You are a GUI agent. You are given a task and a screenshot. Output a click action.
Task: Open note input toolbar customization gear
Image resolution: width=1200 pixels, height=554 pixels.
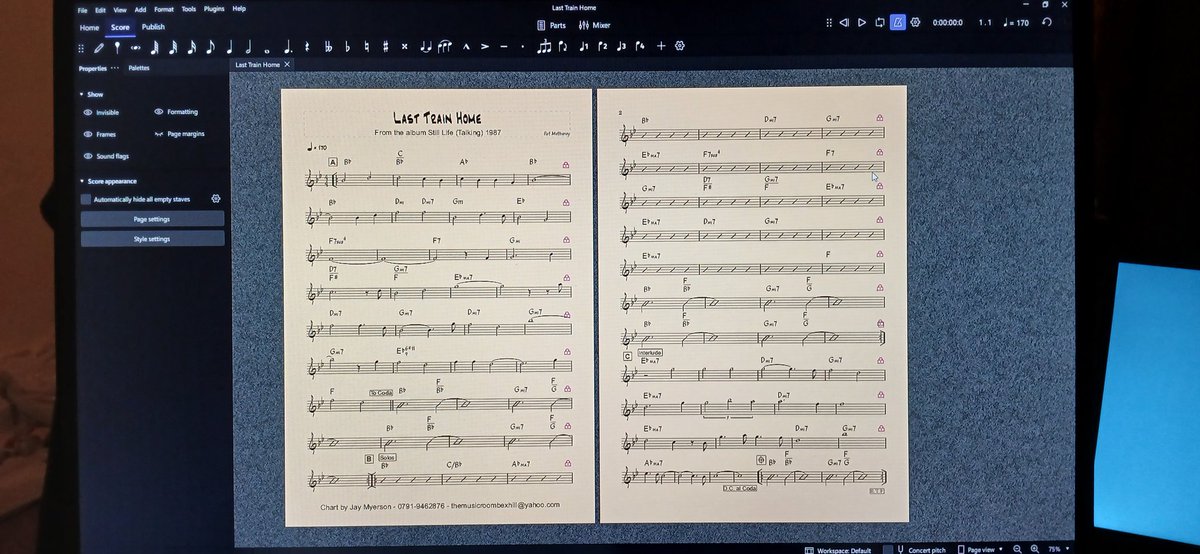[679, 46]
